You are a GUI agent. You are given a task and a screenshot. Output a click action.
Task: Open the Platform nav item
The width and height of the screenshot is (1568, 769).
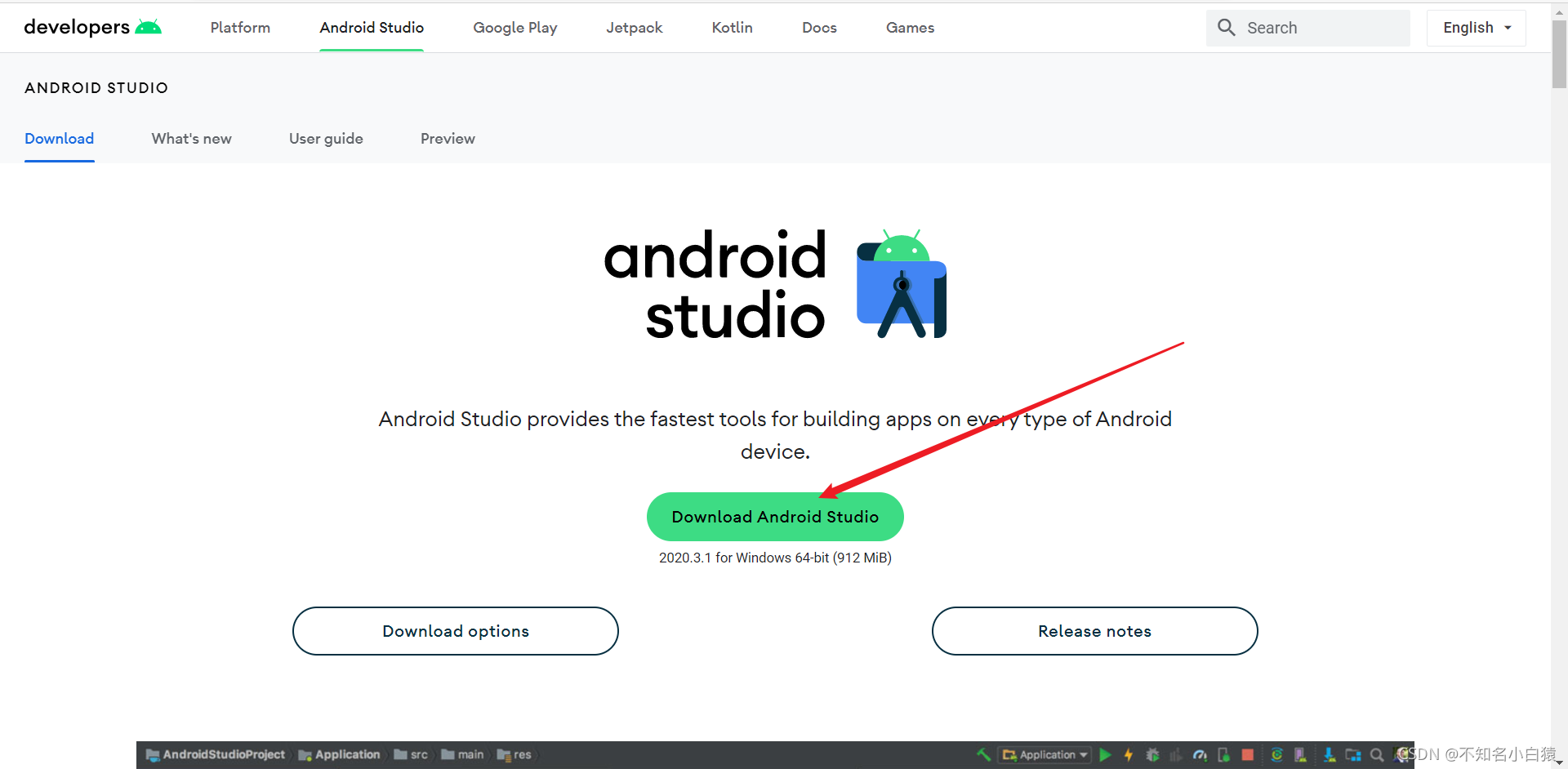pyautogui.click(x=240, y=28)
